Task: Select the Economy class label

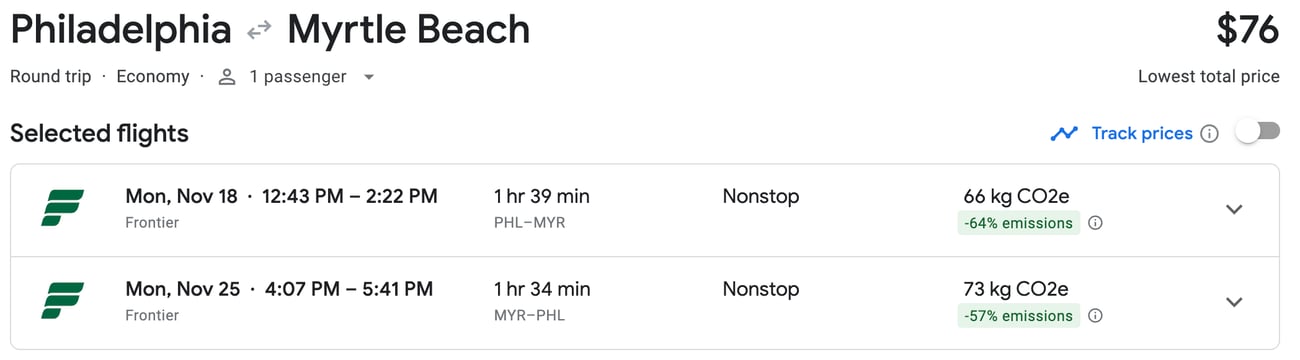Action: 153,77
